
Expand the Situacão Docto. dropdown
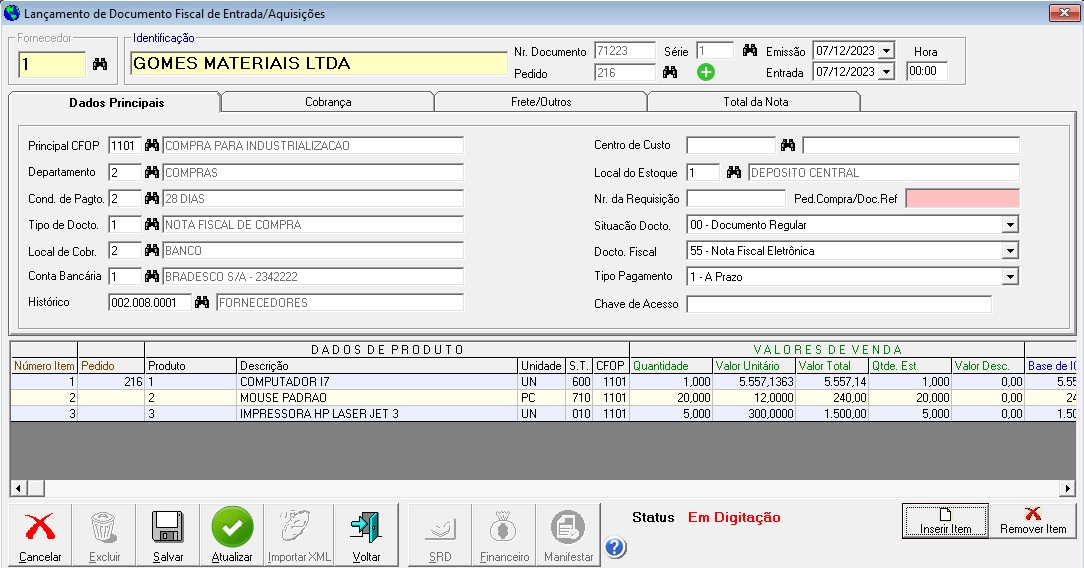(1010, 225)
